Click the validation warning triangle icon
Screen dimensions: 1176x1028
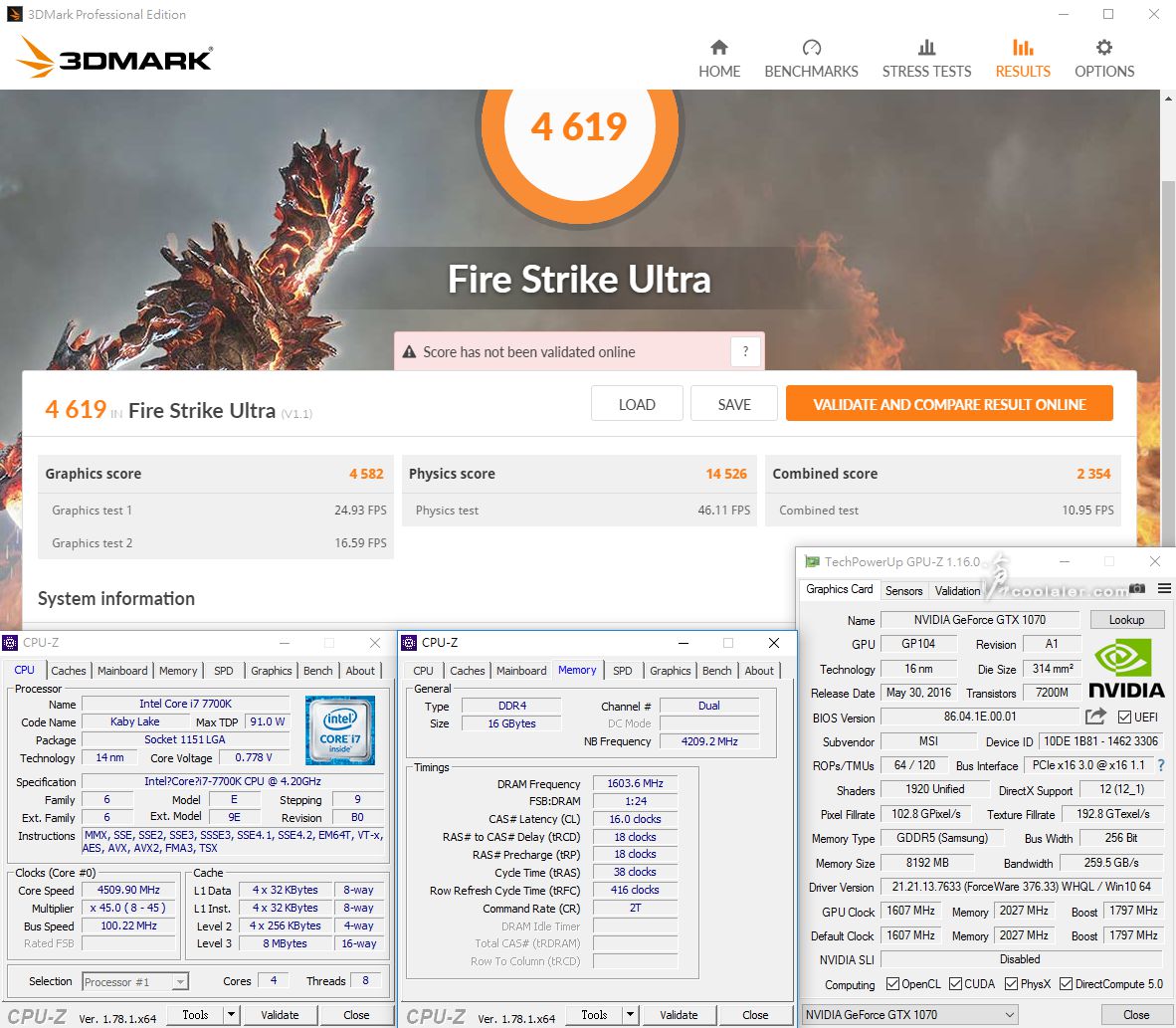pos(409,352)
